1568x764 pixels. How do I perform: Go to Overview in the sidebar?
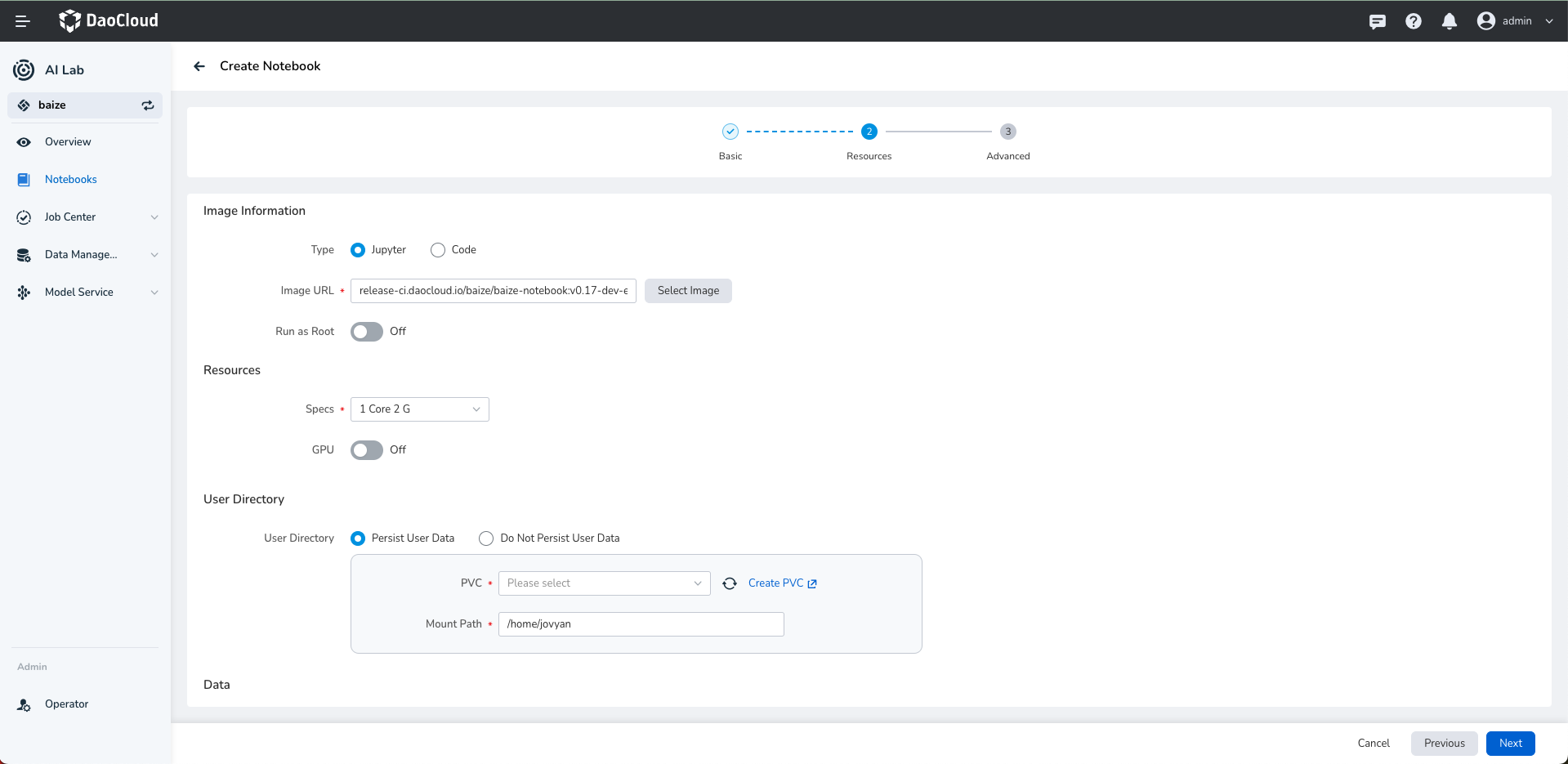68,142
